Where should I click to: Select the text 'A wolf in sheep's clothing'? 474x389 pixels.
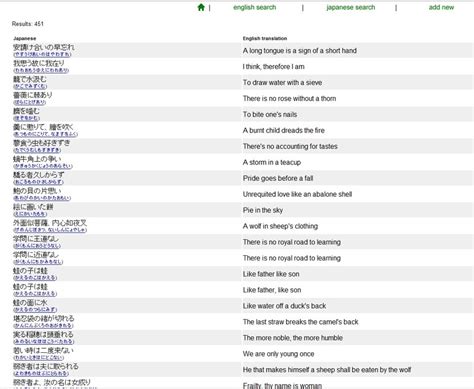[280, 226]
